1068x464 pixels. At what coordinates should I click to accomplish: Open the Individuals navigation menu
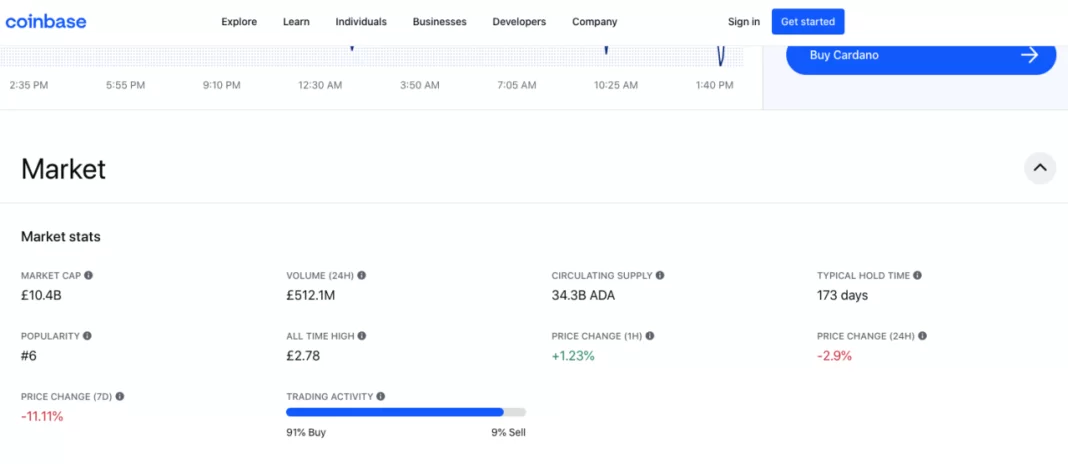361,22
